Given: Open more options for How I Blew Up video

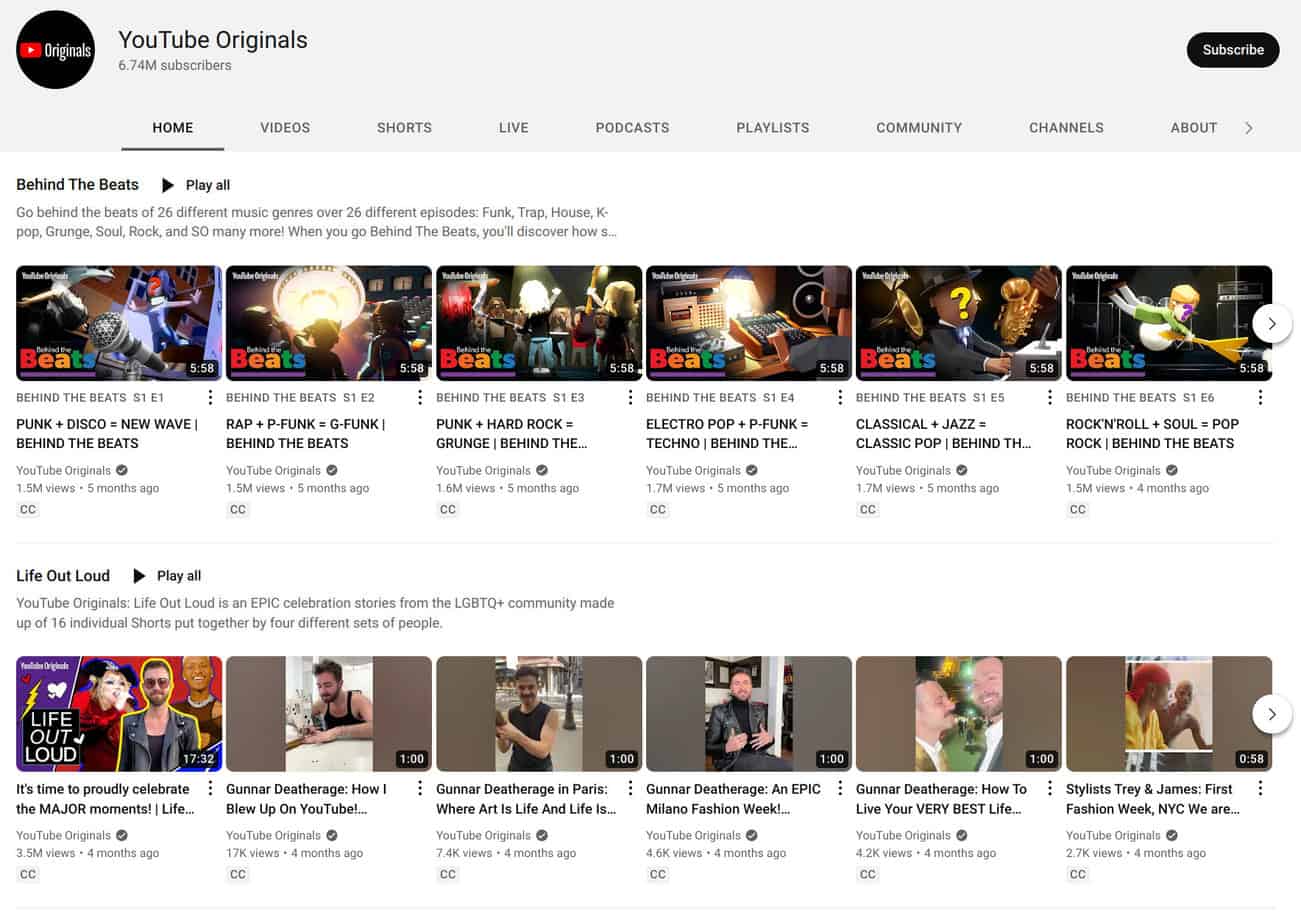Looking at the screenshot, I should [x=420, y=789].
